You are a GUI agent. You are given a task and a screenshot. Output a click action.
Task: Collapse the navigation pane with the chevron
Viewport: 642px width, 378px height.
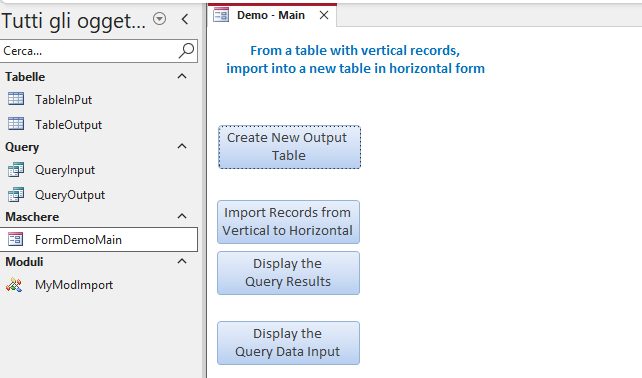click(x=185, y=19)
